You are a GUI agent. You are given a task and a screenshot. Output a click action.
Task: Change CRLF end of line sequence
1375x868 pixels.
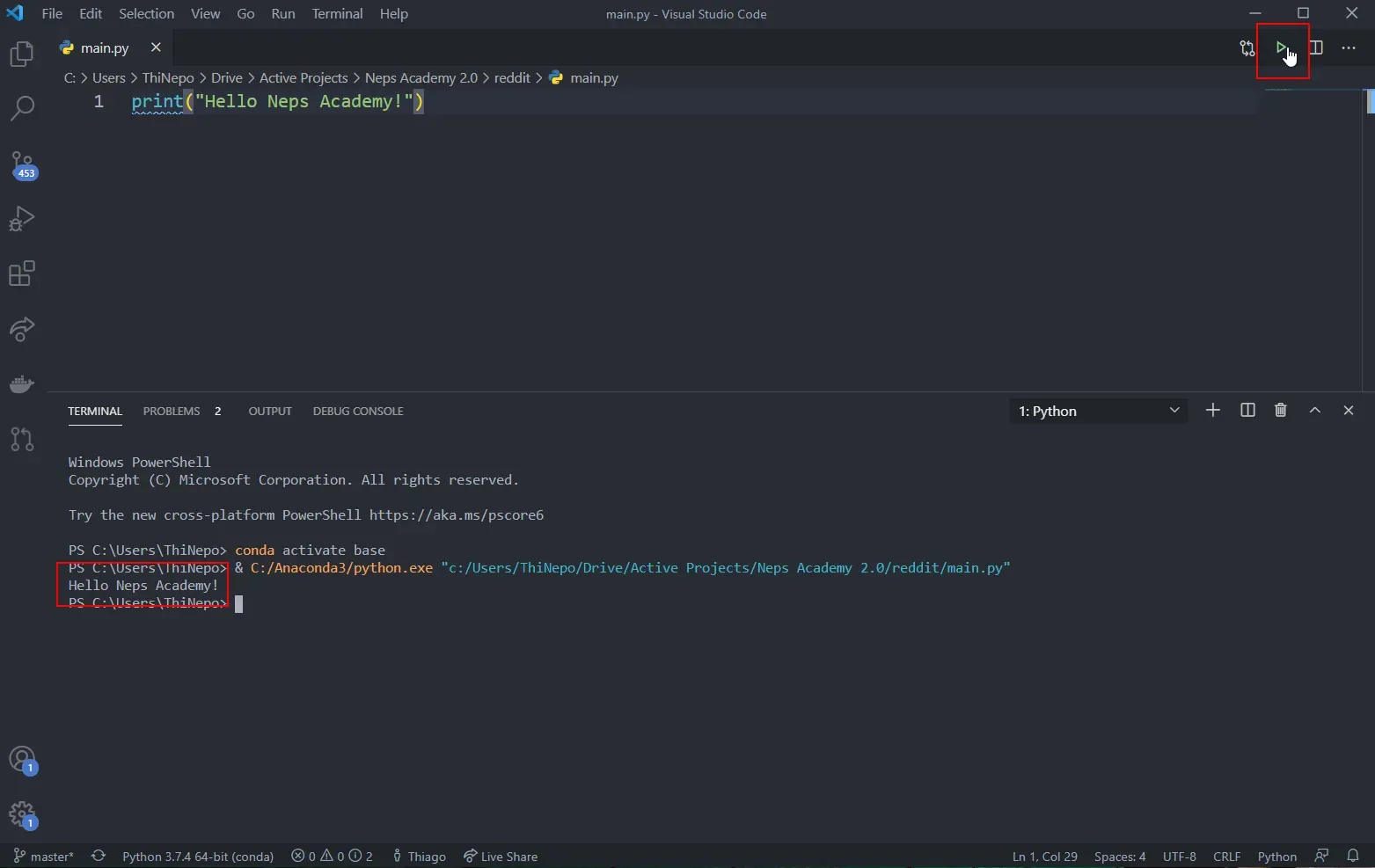1226,857
